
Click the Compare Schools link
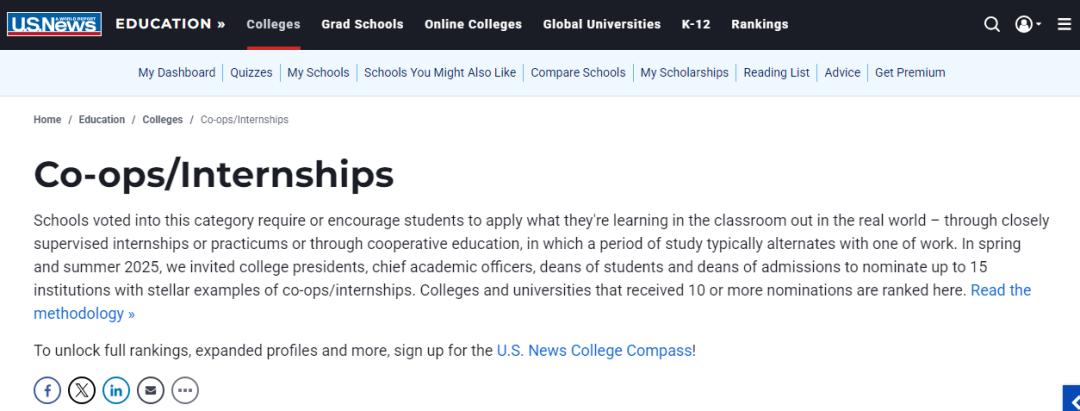[578, 72]
